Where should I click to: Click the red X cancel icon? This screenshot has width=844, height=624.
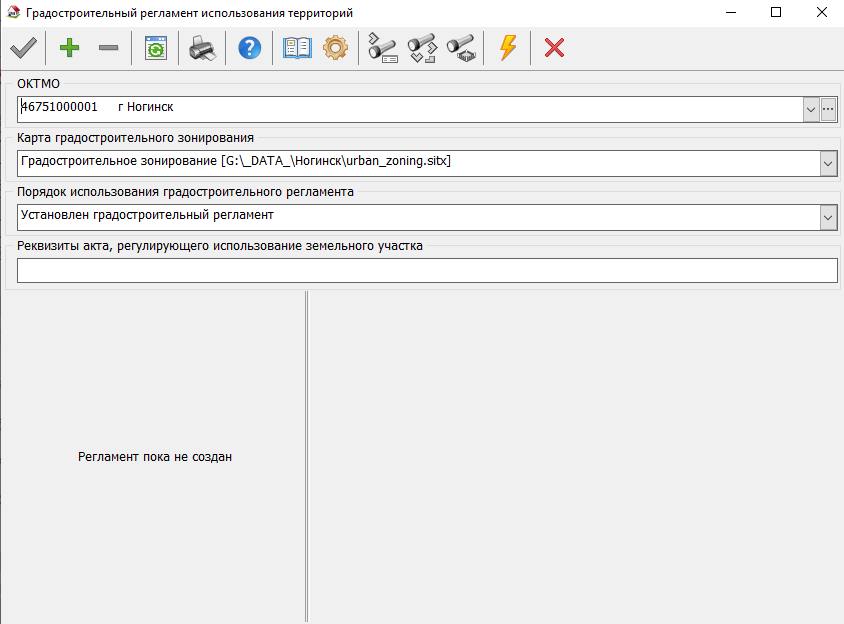tap(554, 48)
